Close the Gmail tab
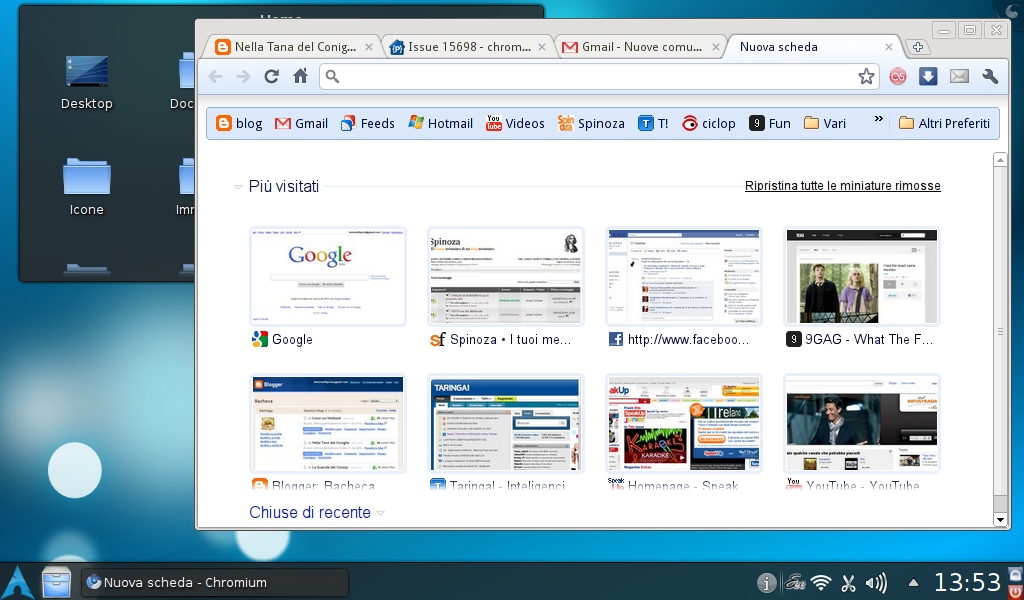Screen dimensions: 1024x600 coord(716,47)
